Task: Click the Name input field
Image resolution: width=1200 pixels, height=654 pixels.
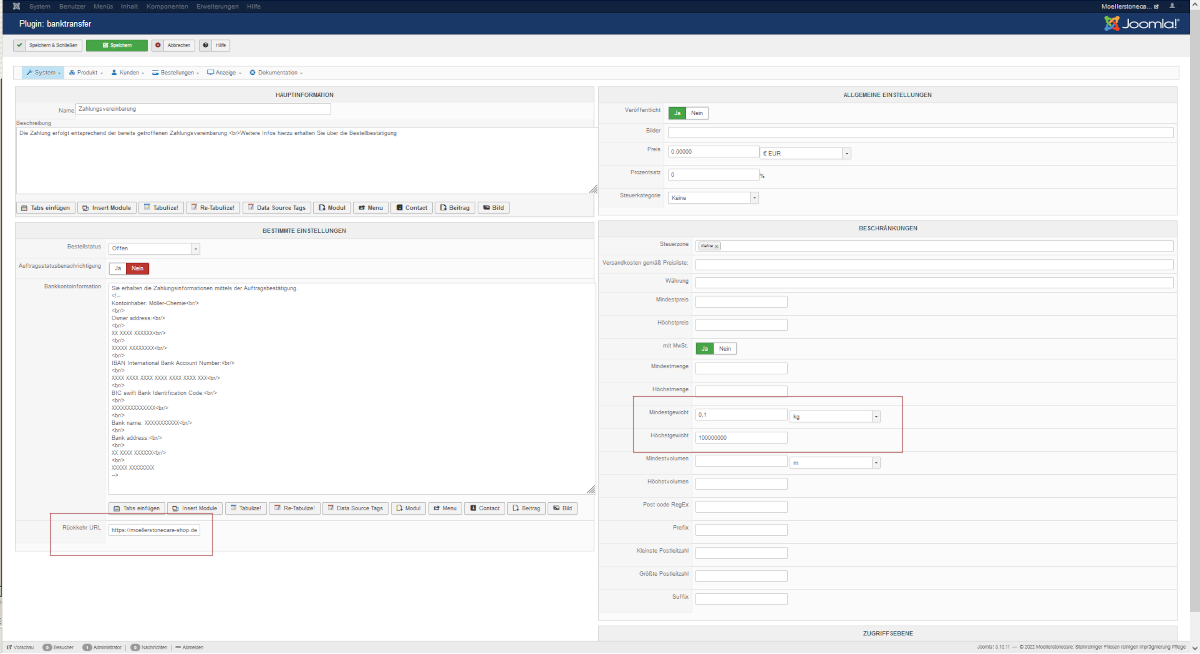Action: point(203,109)
